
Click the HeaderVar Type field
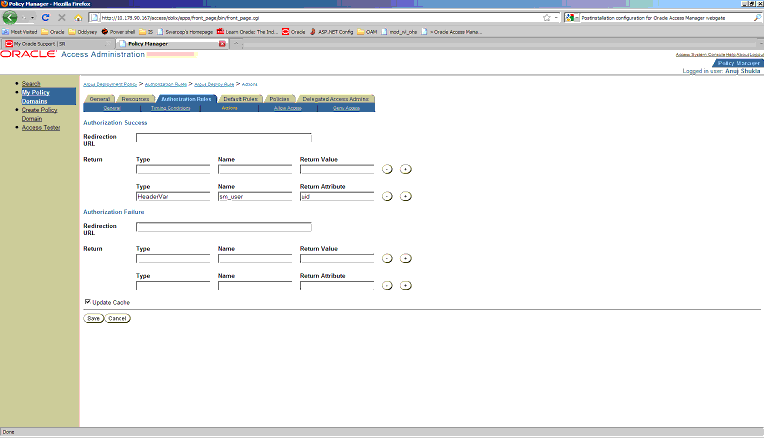click(173, 196)
